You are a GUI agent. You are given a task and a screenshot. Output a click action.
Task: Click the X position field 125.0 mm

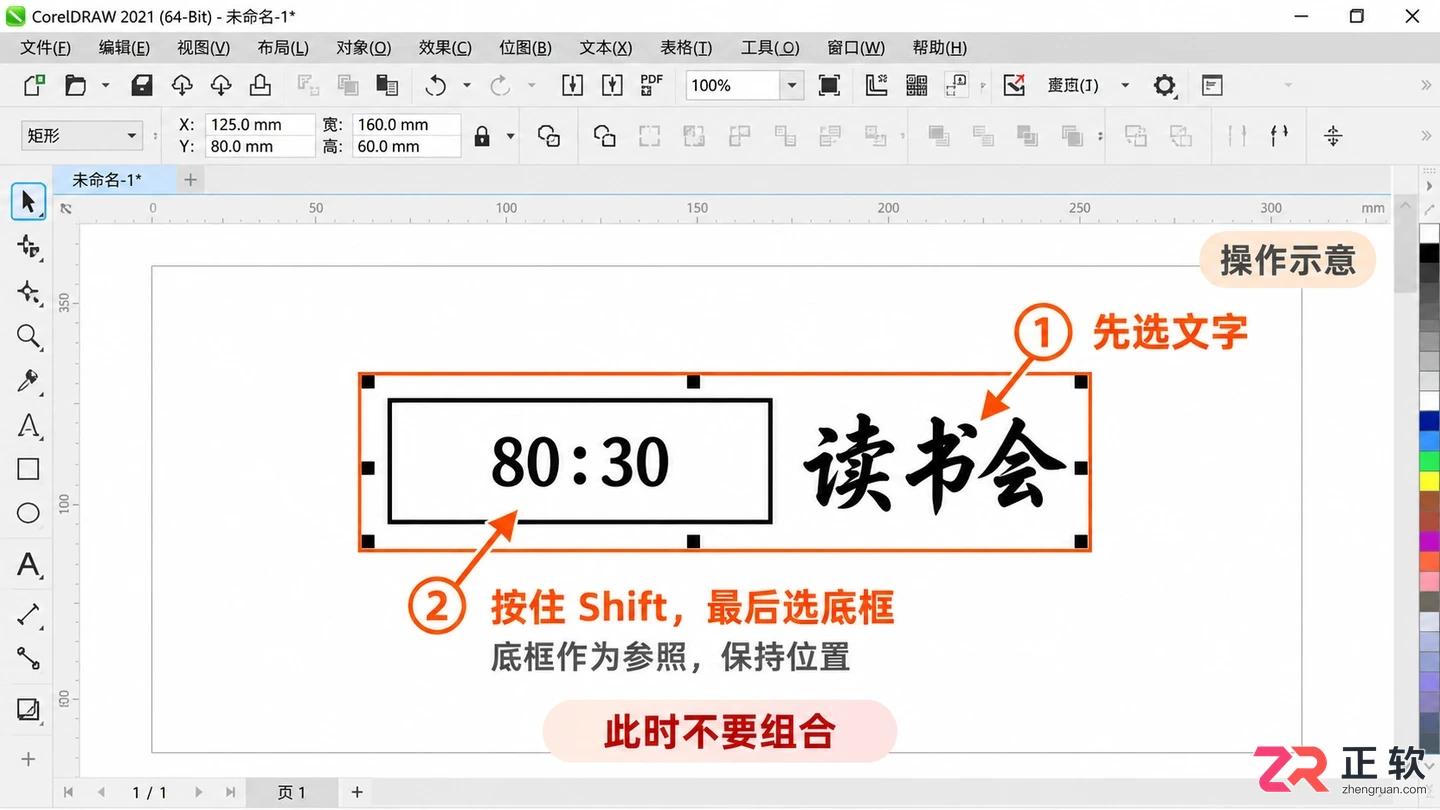[260, 125]
